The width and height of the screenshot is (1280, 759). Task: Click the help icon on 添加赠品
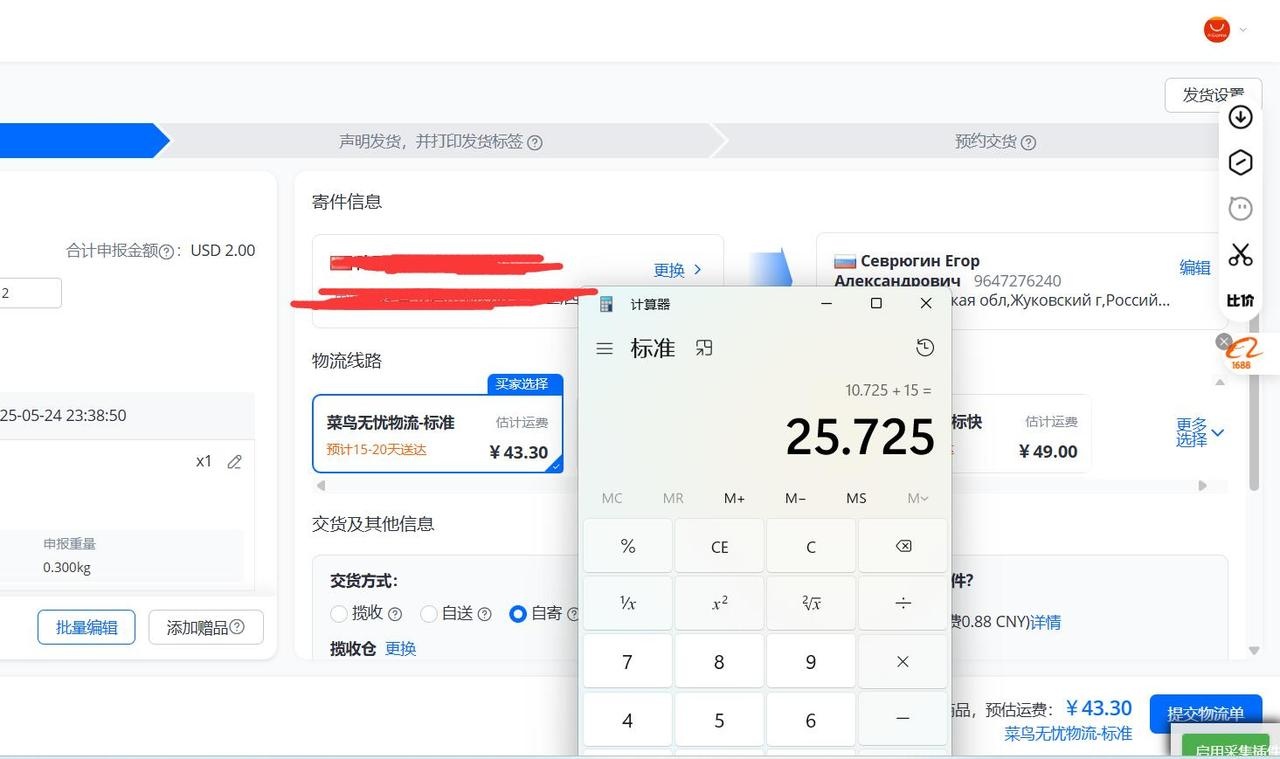237,627
